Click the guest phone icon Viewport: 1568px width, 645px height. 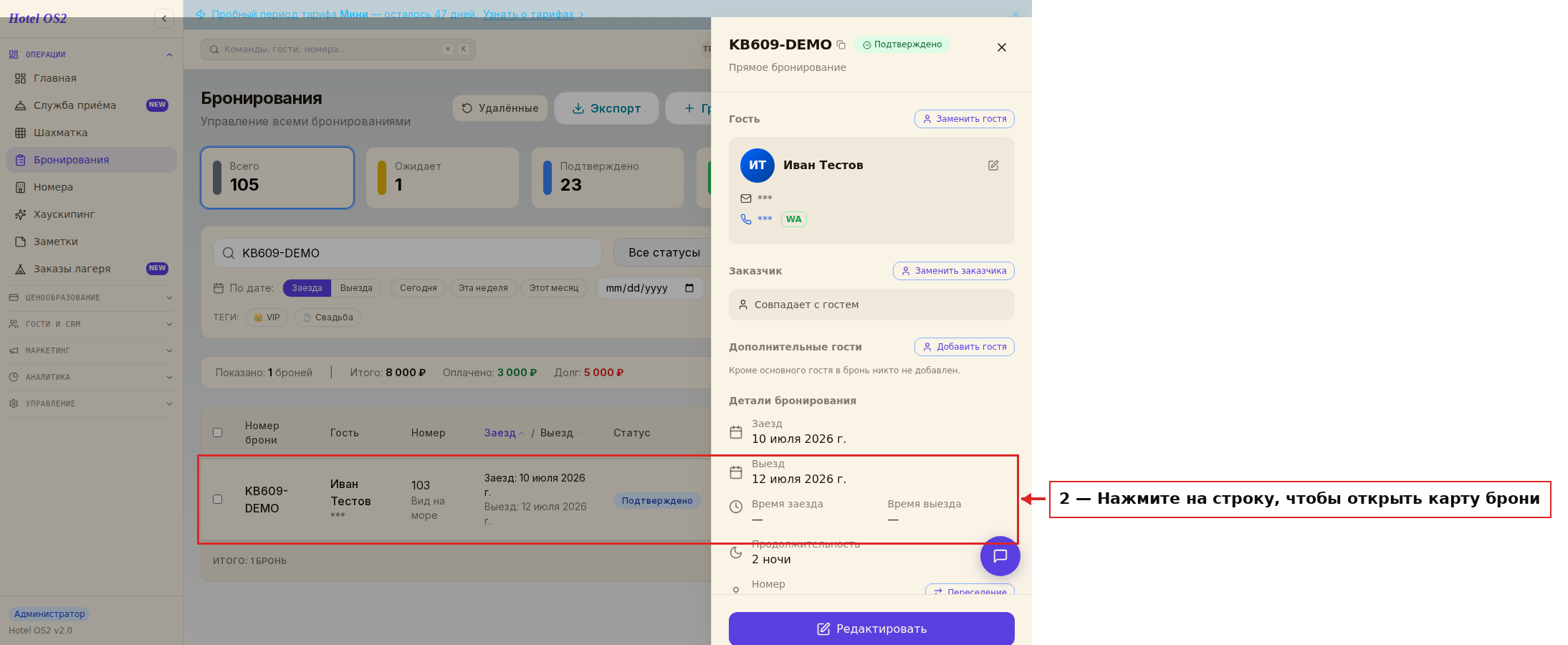pyautogui.click(x=746, y=219)
